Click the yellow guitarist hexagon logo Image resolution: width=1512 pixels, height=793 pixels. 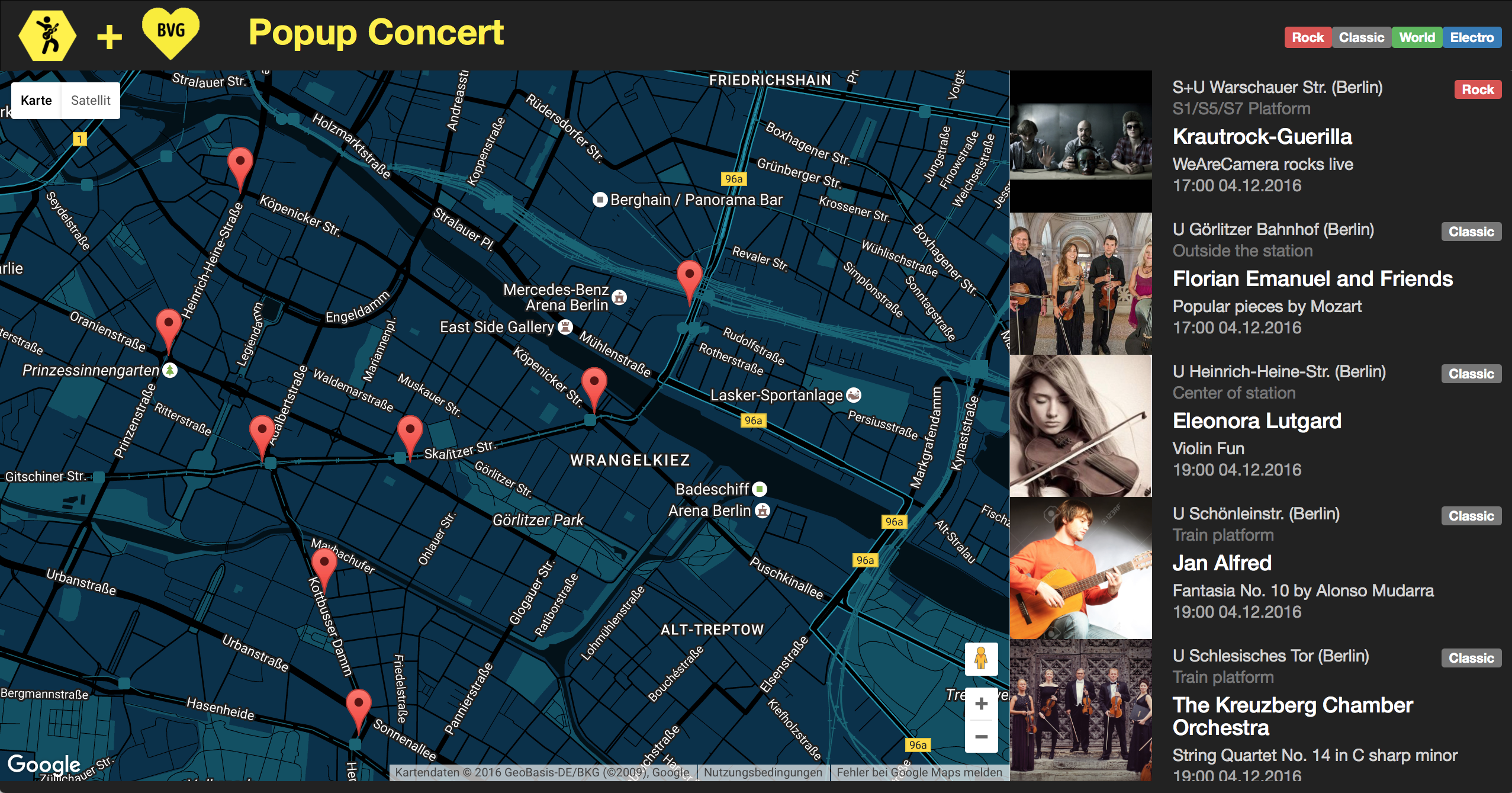47,36
